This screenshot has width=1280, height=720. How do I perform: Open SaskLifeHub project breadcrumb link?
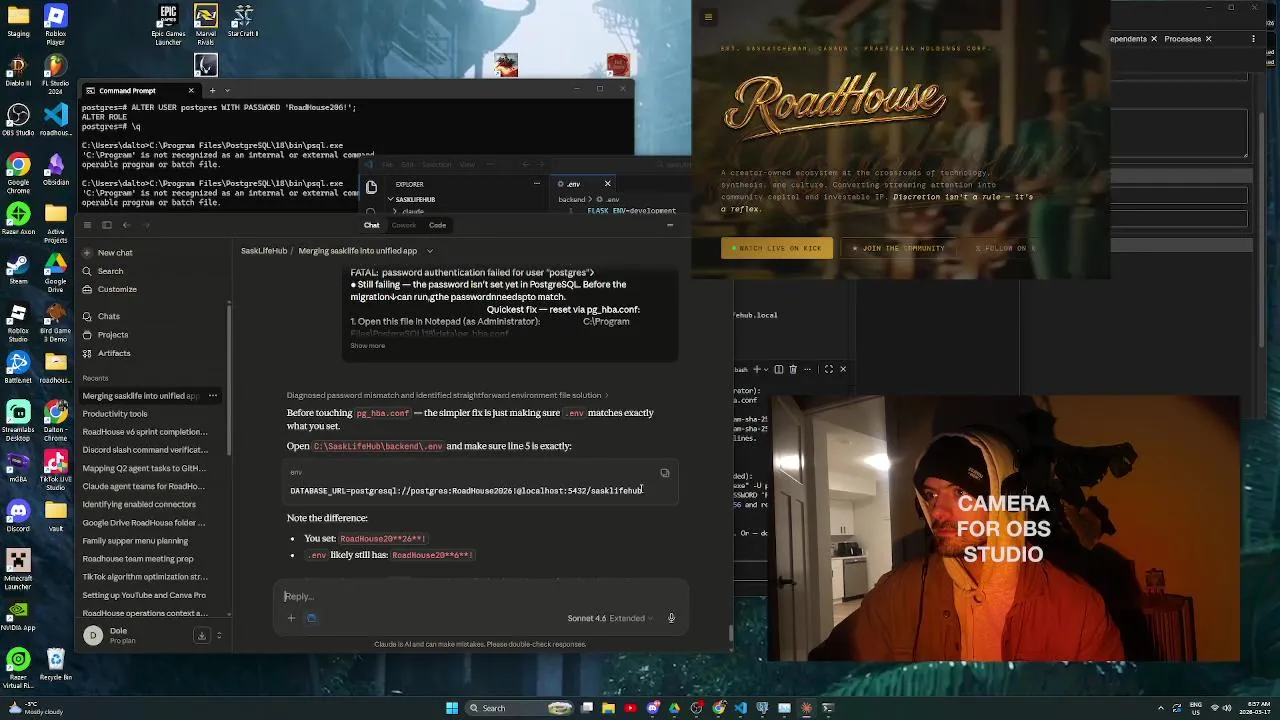264,251
